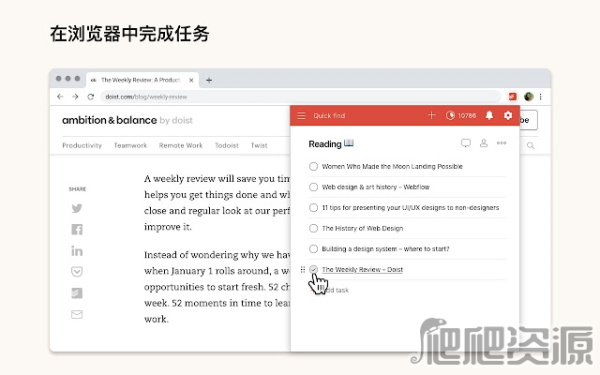Click the Quick find search field
The width and height of the screenshot is (600, 375).
click(x=329, y=116)
